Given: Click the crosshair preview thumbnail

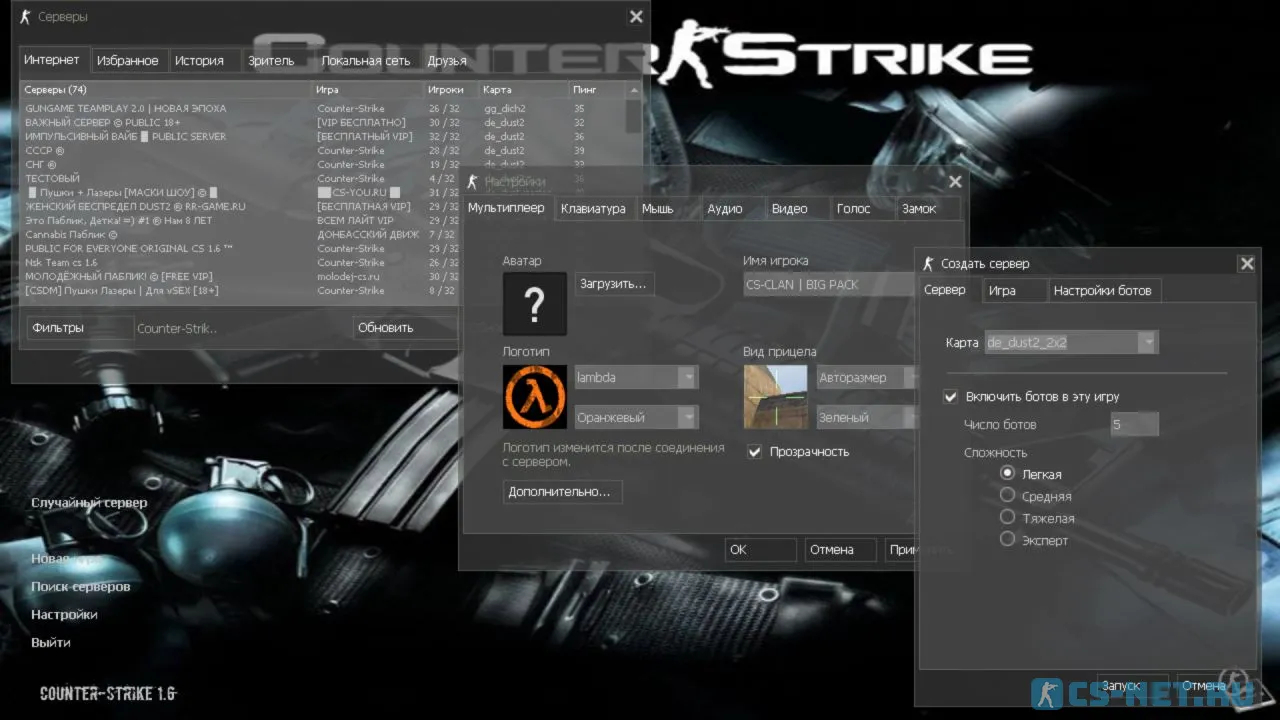Looking at the screenshot, I should pyautogui.click(x=775, y=397).
